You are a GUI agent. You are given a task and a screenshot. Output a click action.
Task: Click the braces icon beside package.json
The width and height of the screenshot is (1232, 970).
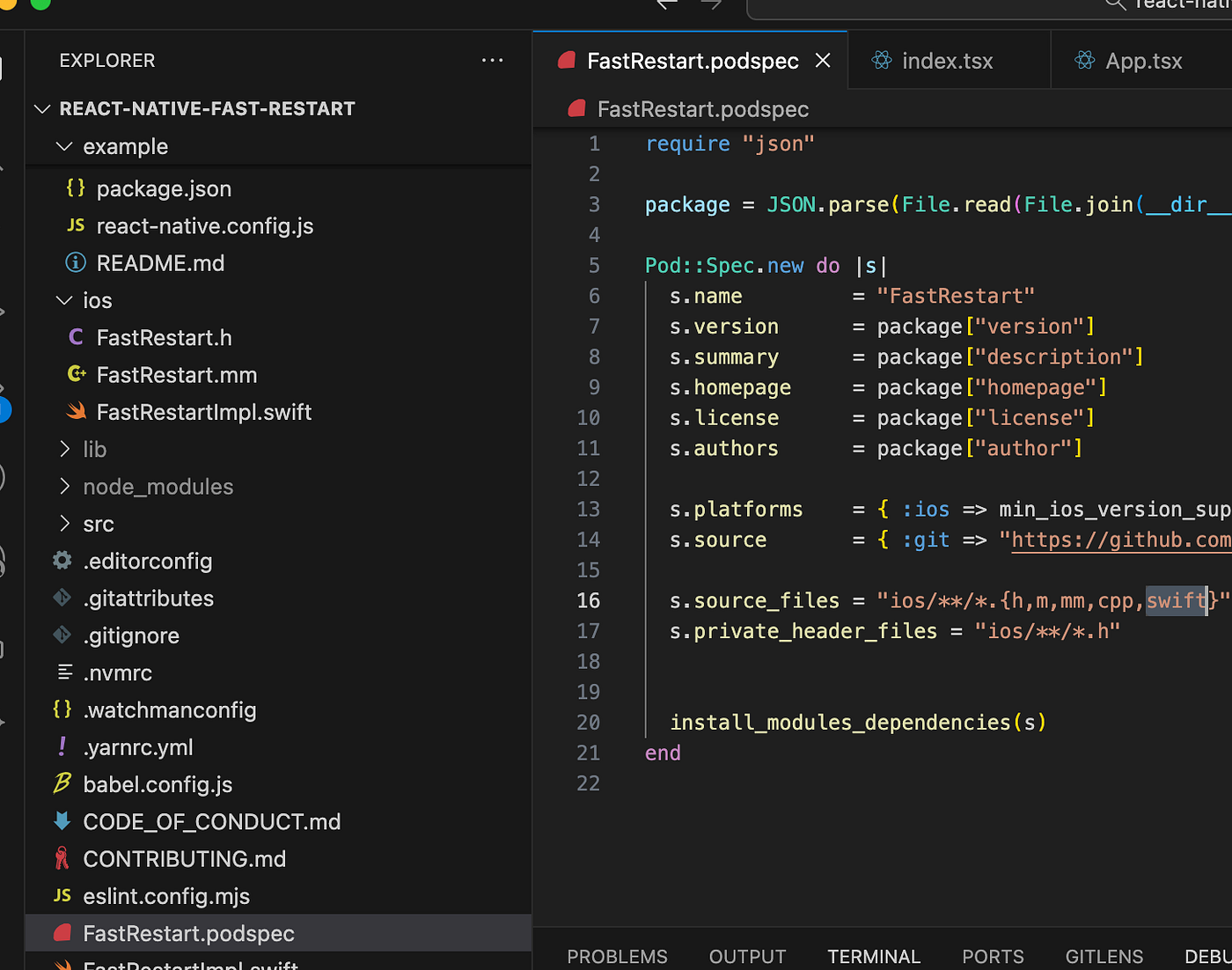(x=76, y=187)
